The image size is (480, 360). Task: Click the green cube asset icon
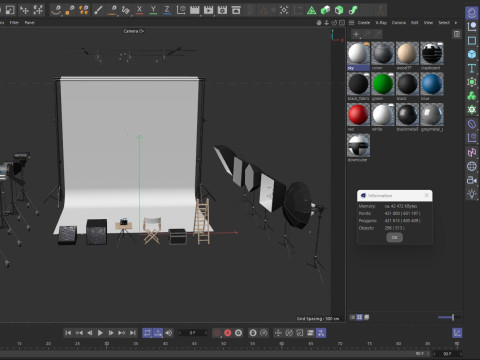pyautogui.click(x=339, y=10)
